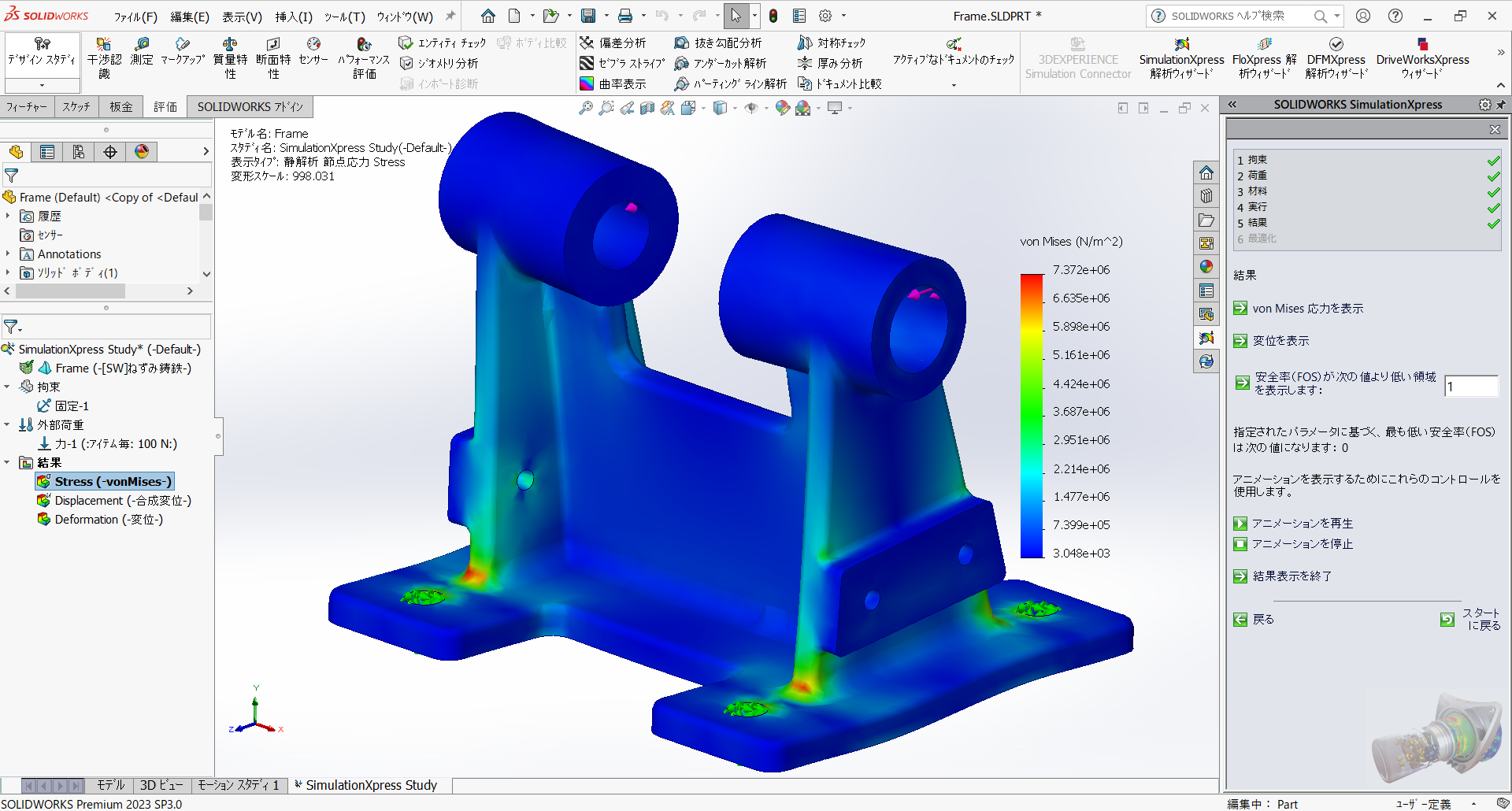Open Markup (マークアップ) tool

click(x=183, y=51)
